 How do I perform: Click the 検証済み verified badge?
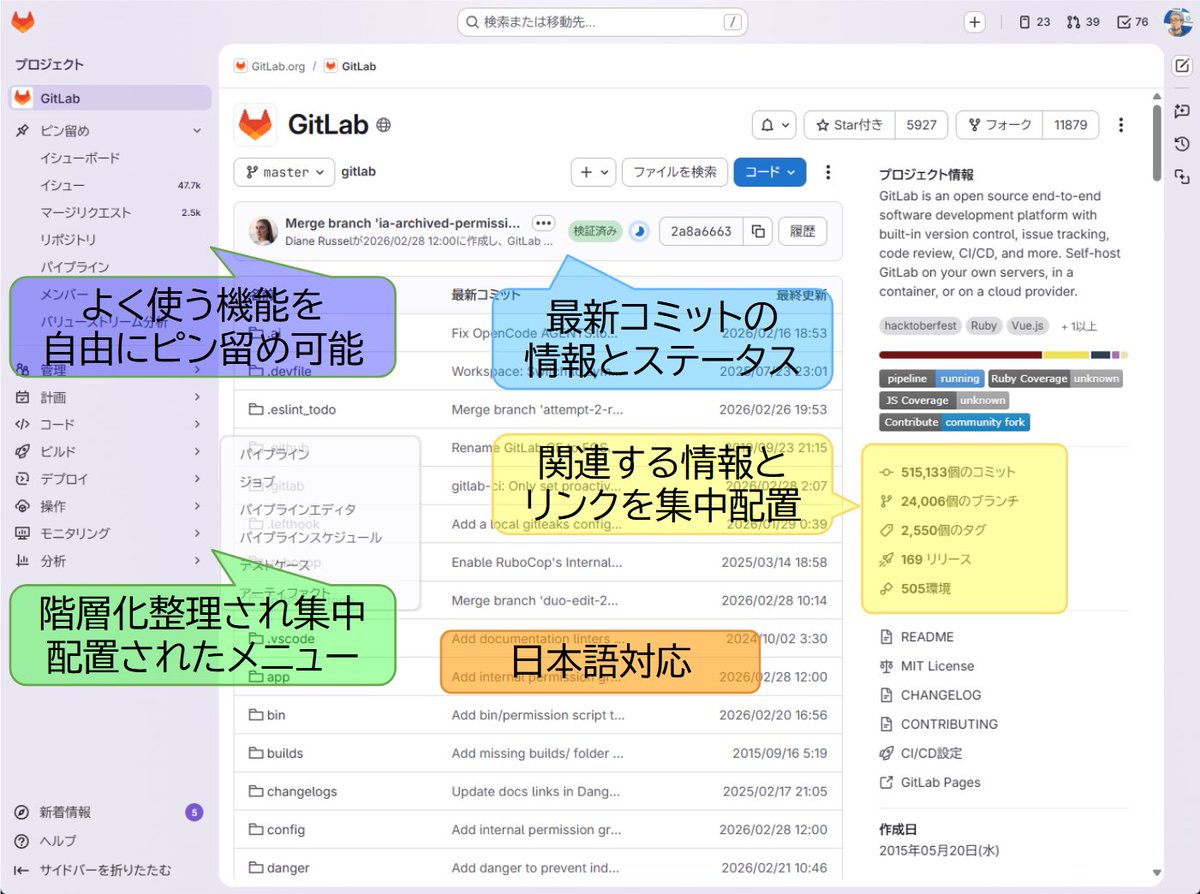[x=594, y=231]
